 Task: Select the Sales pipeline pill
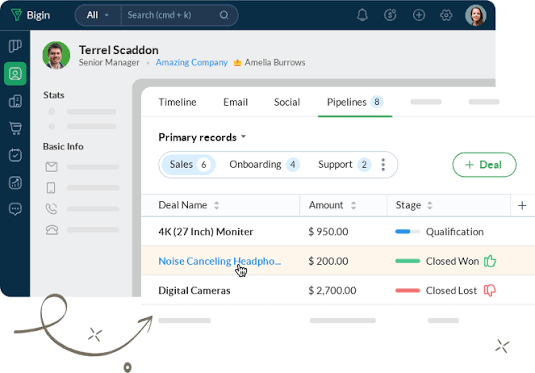tap(188, 164)
